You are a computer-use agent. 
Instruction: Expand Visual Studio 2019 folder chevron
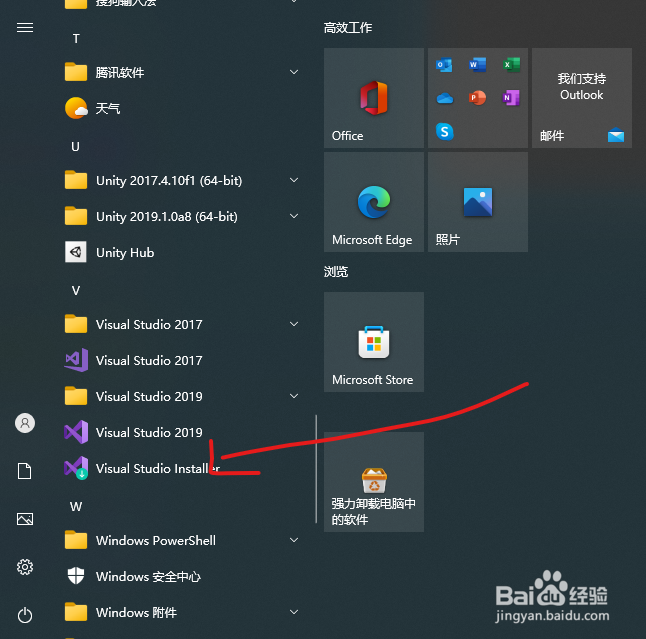(294, 396)
